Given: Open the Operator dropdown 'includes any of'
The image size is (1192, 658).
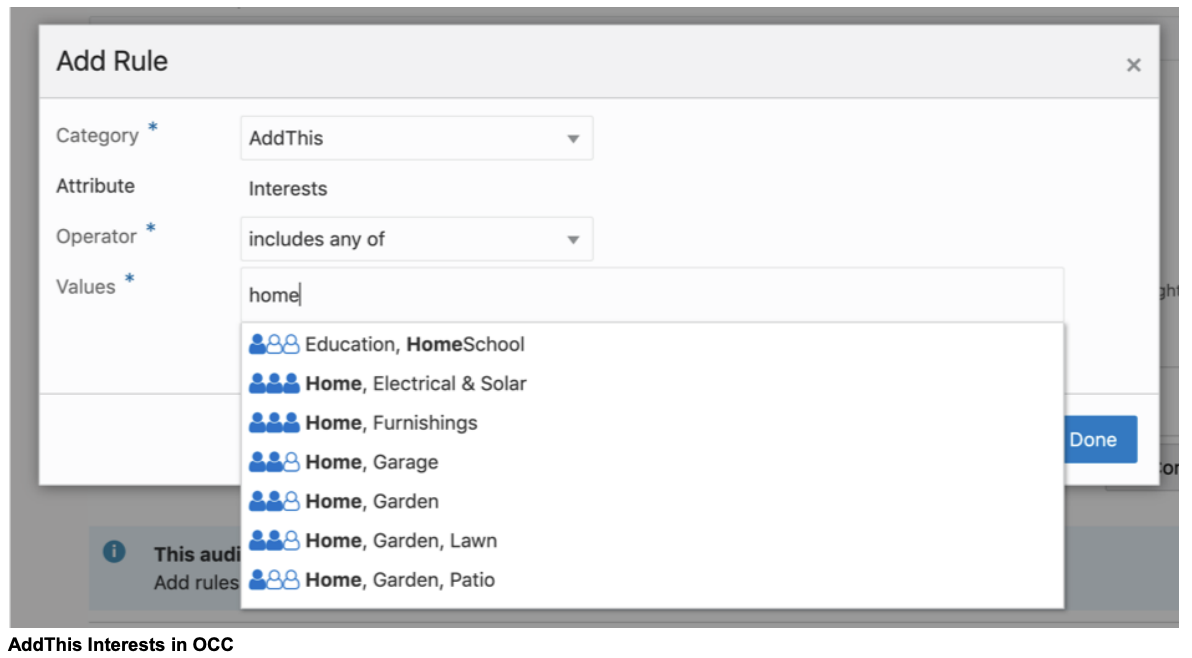Looking at the screenshot, I should [417, 239].
